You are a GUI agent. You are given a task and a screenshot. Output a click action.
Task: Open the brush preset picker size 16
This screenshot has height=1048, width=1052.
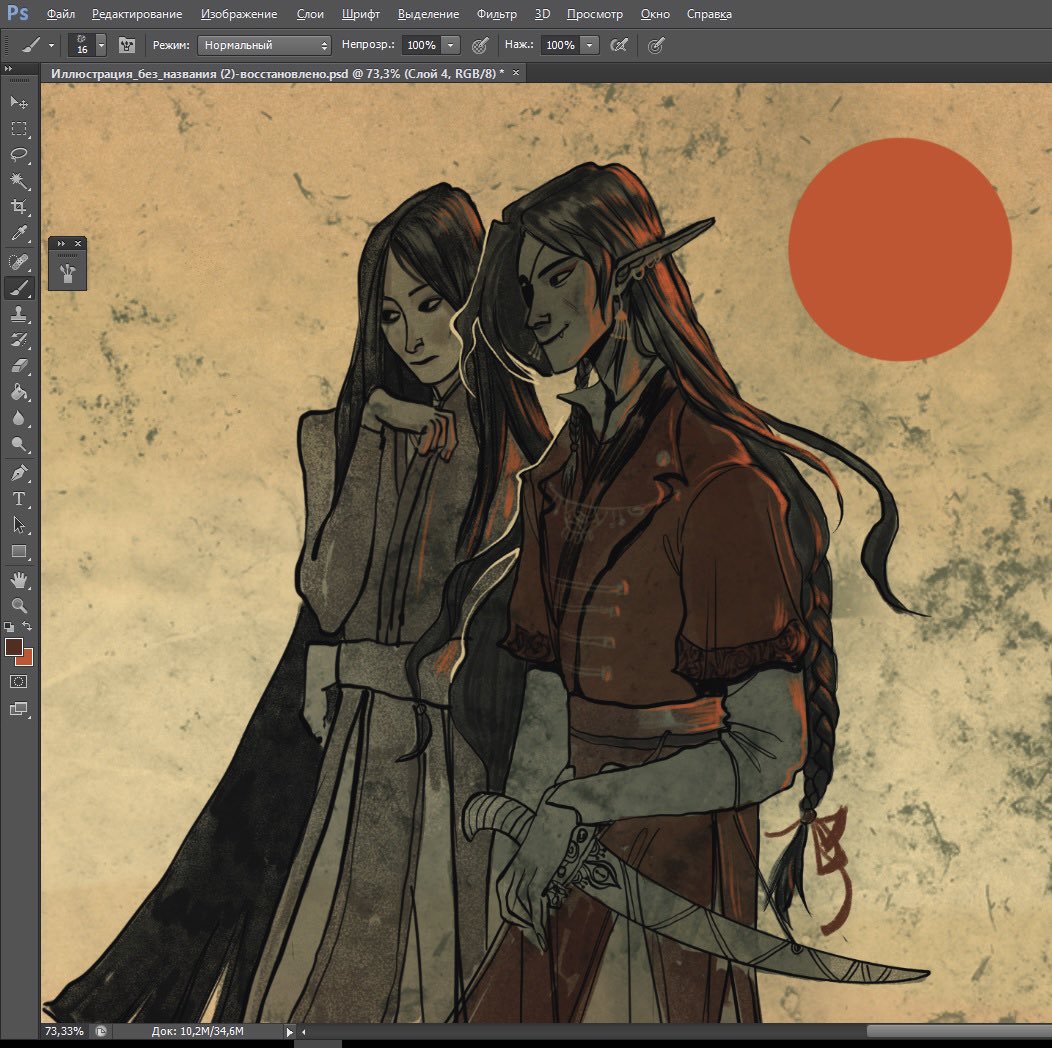(x=87, y=45)
